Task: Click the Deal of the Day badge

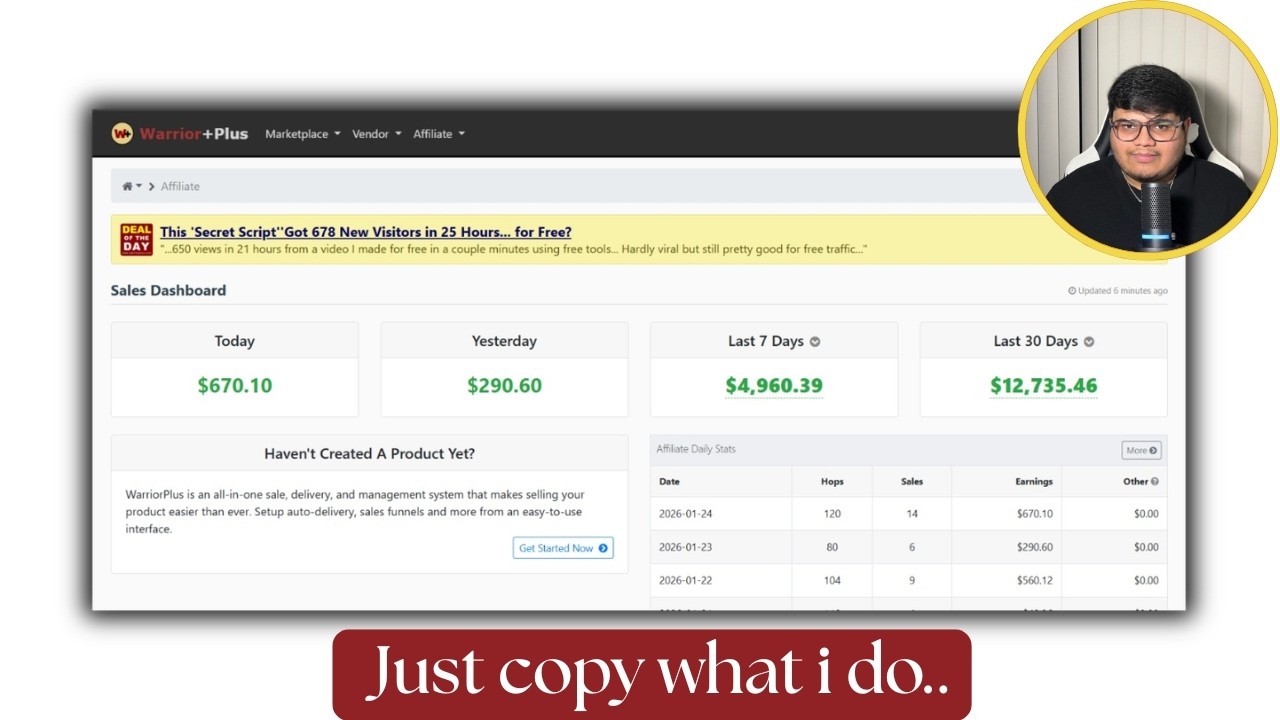Action: 137,239
